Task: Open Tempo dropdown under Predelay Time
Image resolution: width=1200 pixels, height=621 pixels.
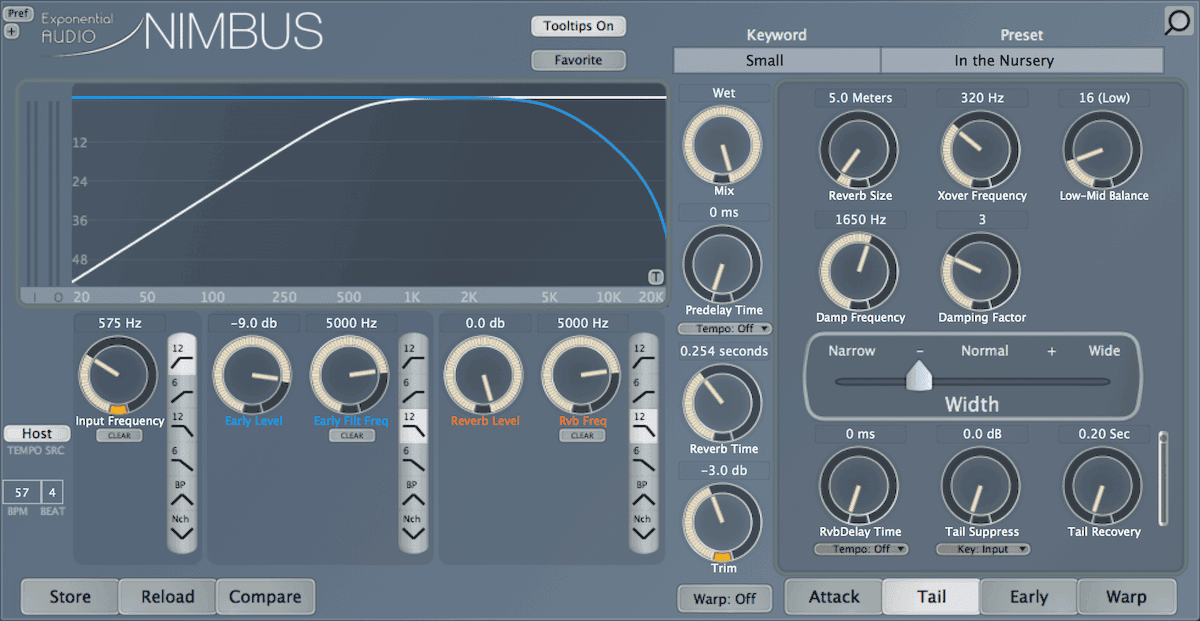Action: tap(724, 329)
